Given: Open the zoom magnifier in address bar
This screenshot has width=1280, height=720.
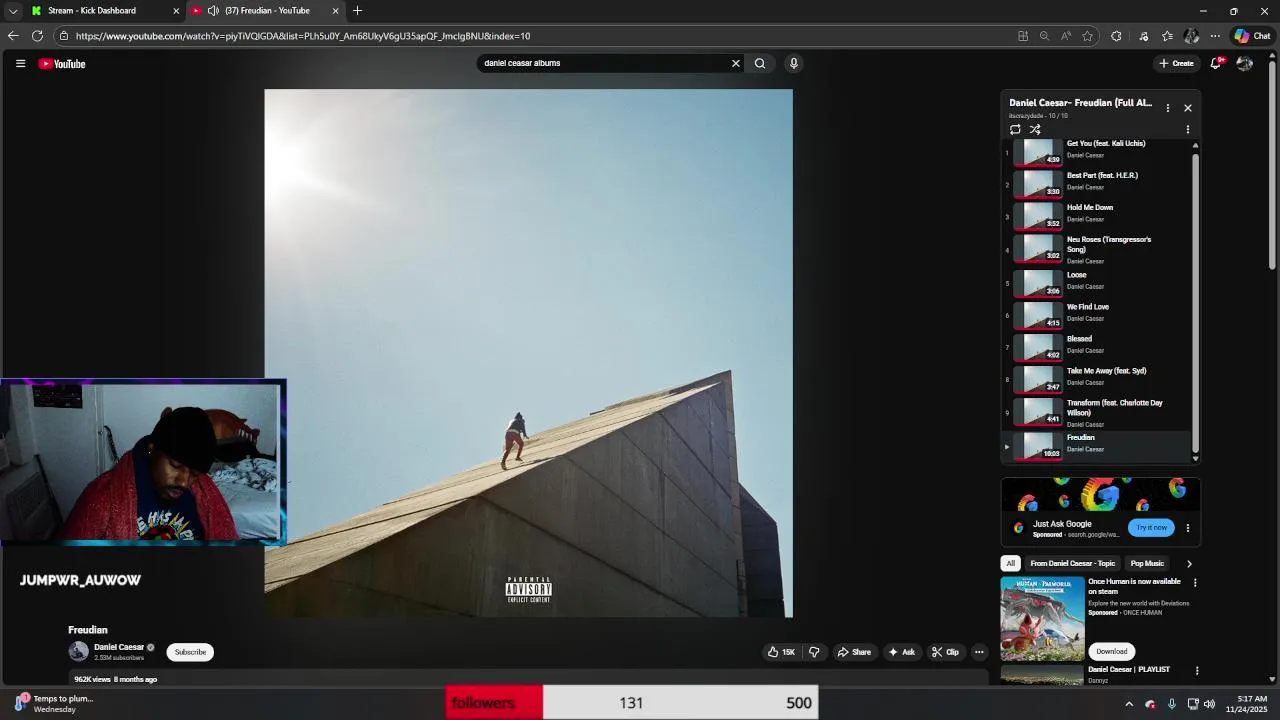Looking at the screenshot, I should pos(1044,36).
